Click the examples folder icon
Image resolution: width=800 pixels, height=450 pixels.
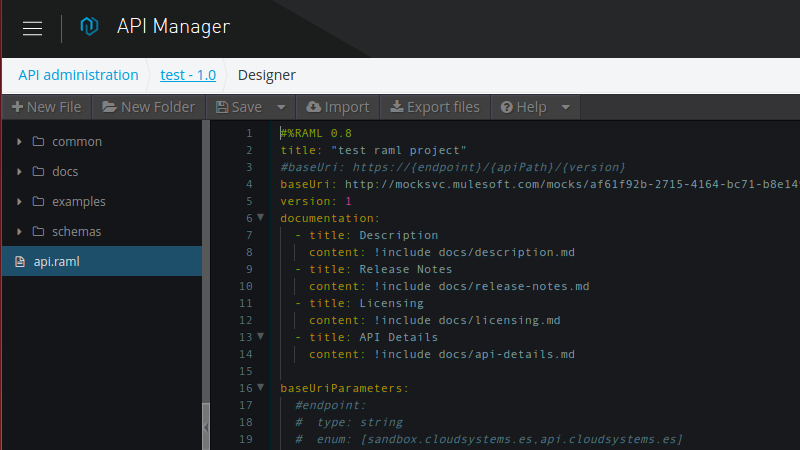pyautogui.click(x=38, y=202)
